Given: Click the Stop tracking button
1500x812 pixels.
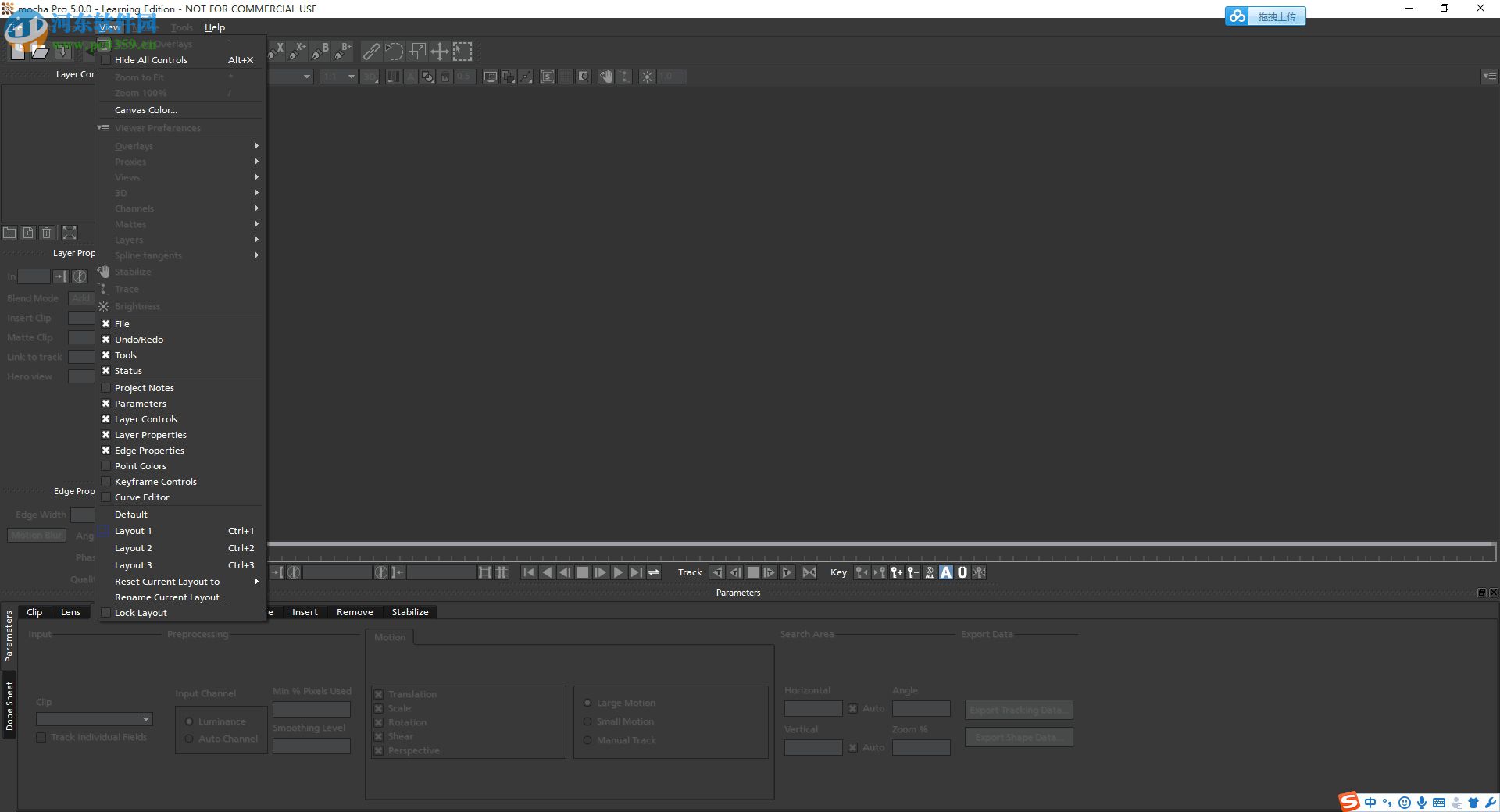Looking at the screenshot, I should (752, 572).
